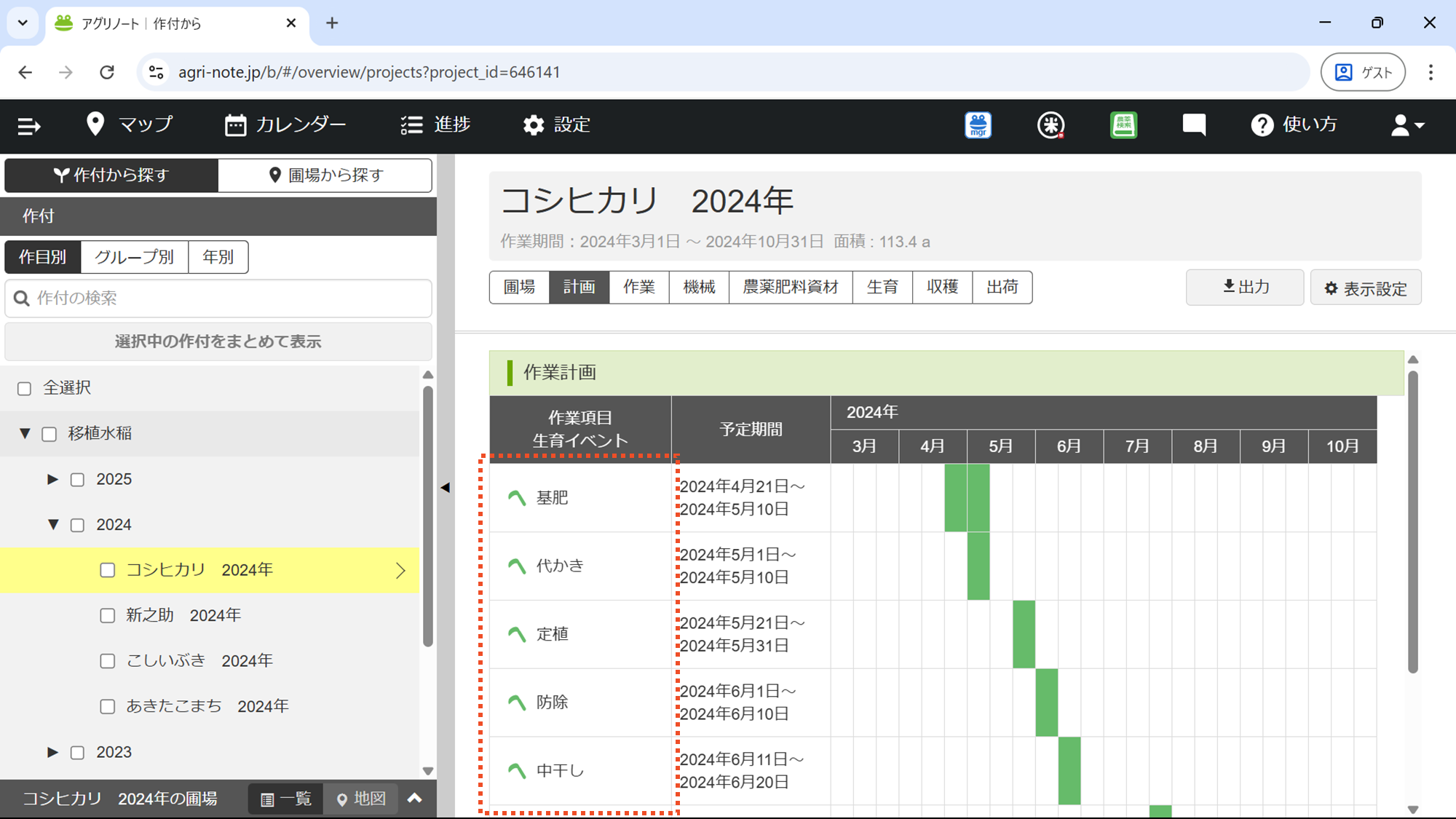
Task: Expand the bottom 圃場 panel arrow
Action: point(415,799)
